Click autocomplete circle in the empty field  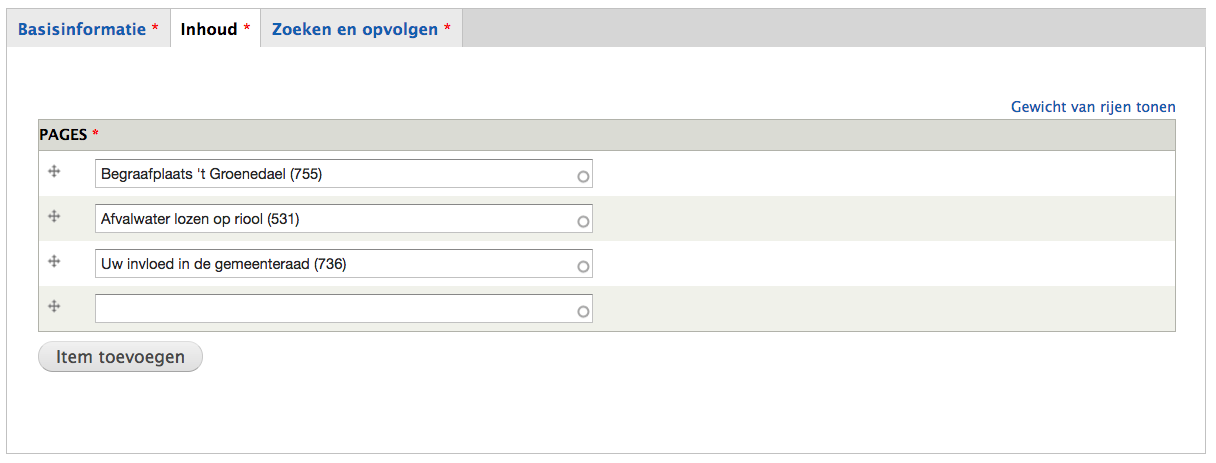point(584,312)
